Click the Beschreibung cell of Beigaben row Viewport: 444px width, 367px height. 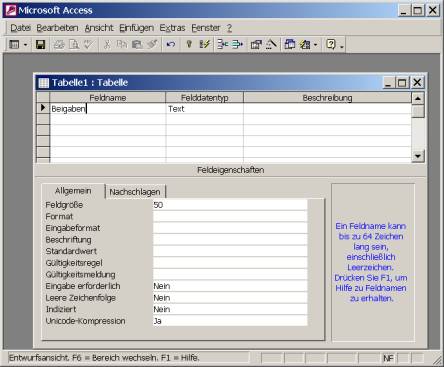[x=327, y=109]
